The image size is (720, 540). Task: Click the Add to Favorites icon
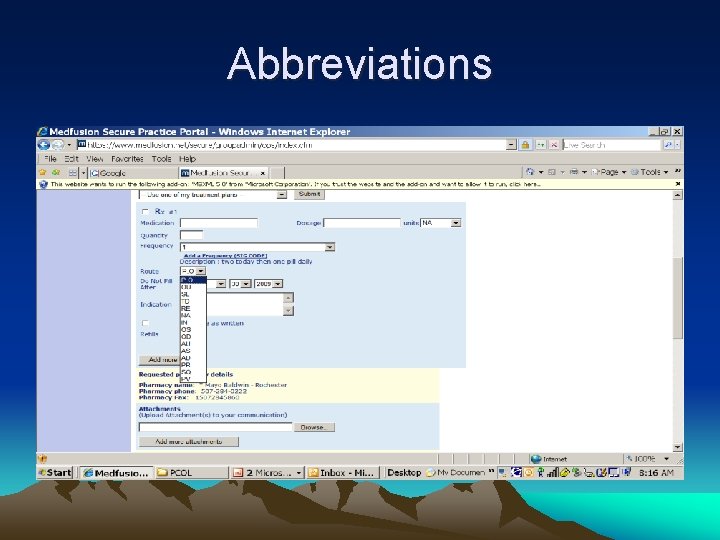[56, 172]
